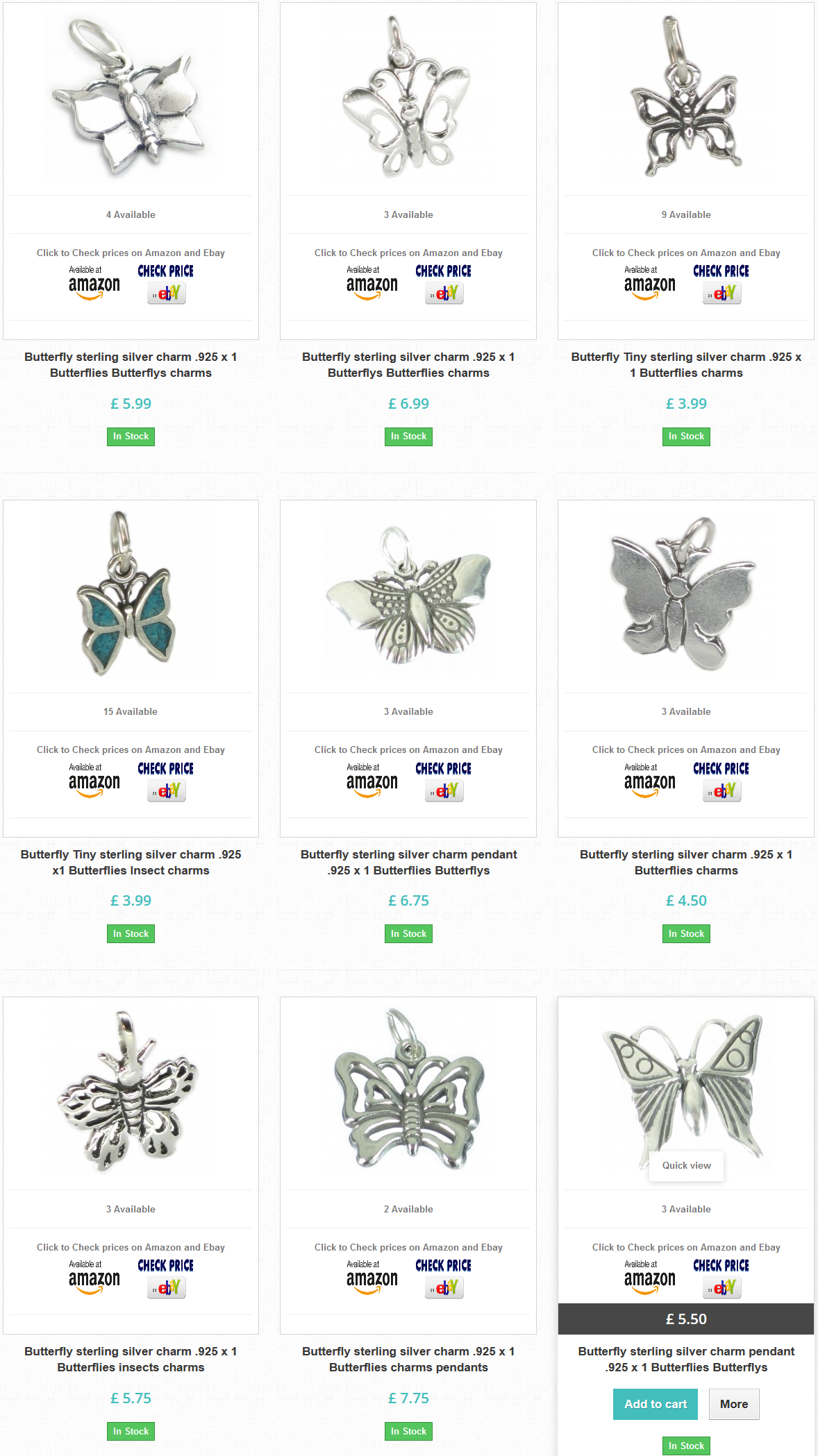Click the In Stock label under the £4.50 charm
This screenshot has height=1456, width=818.
point(686,933)
